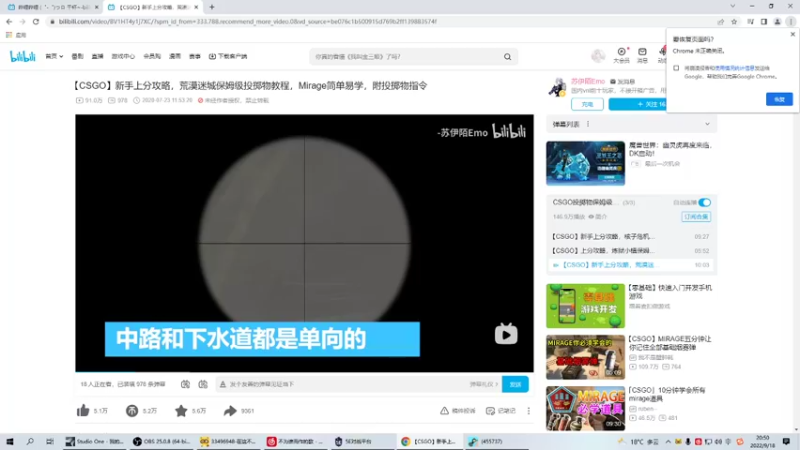Open more options dots beside 记笔记
The height and width of the screenshot is (450, 800).
(x=529, y=411)
